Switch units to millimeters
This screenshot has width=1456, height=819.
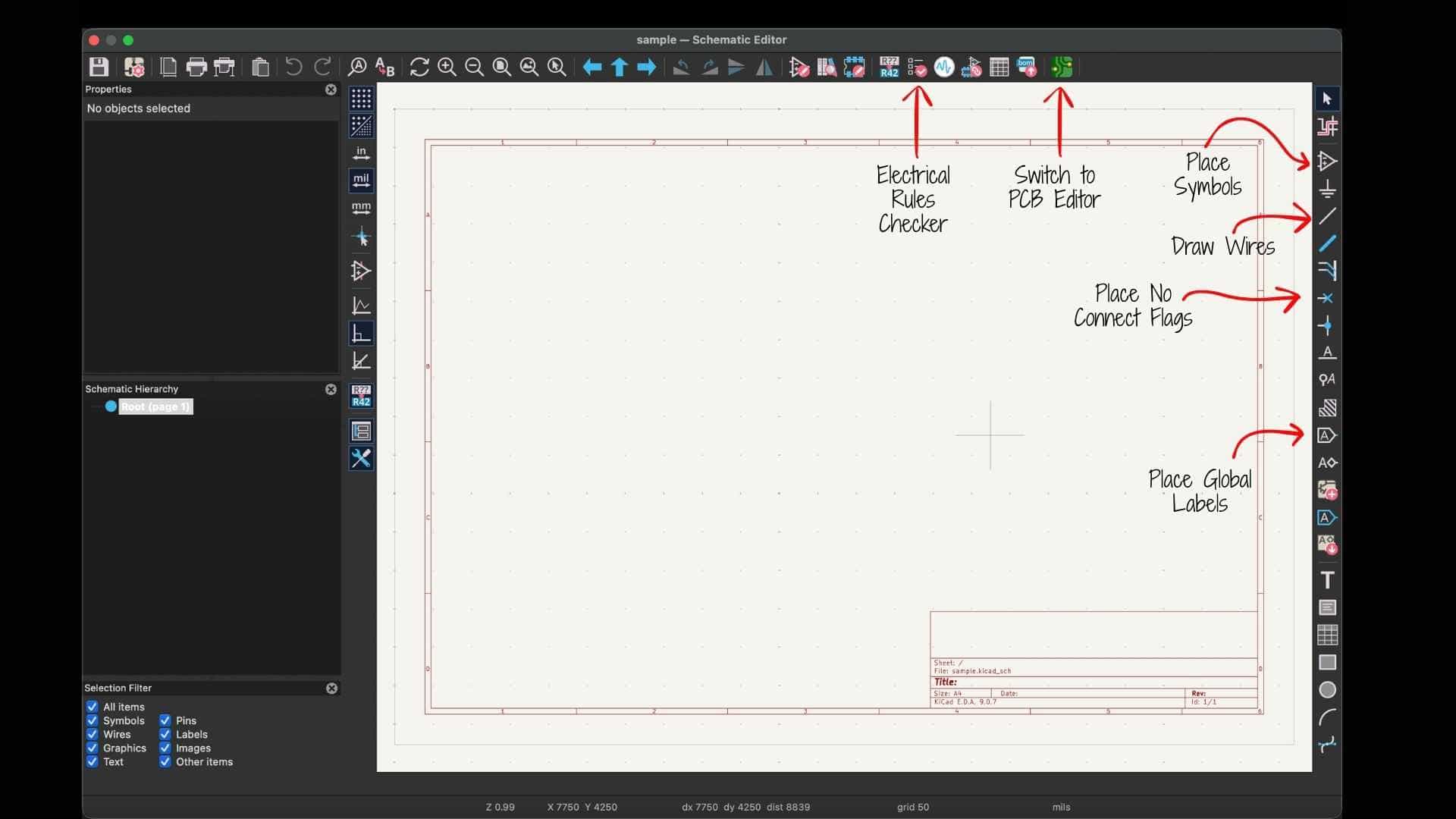pos(361,208)
